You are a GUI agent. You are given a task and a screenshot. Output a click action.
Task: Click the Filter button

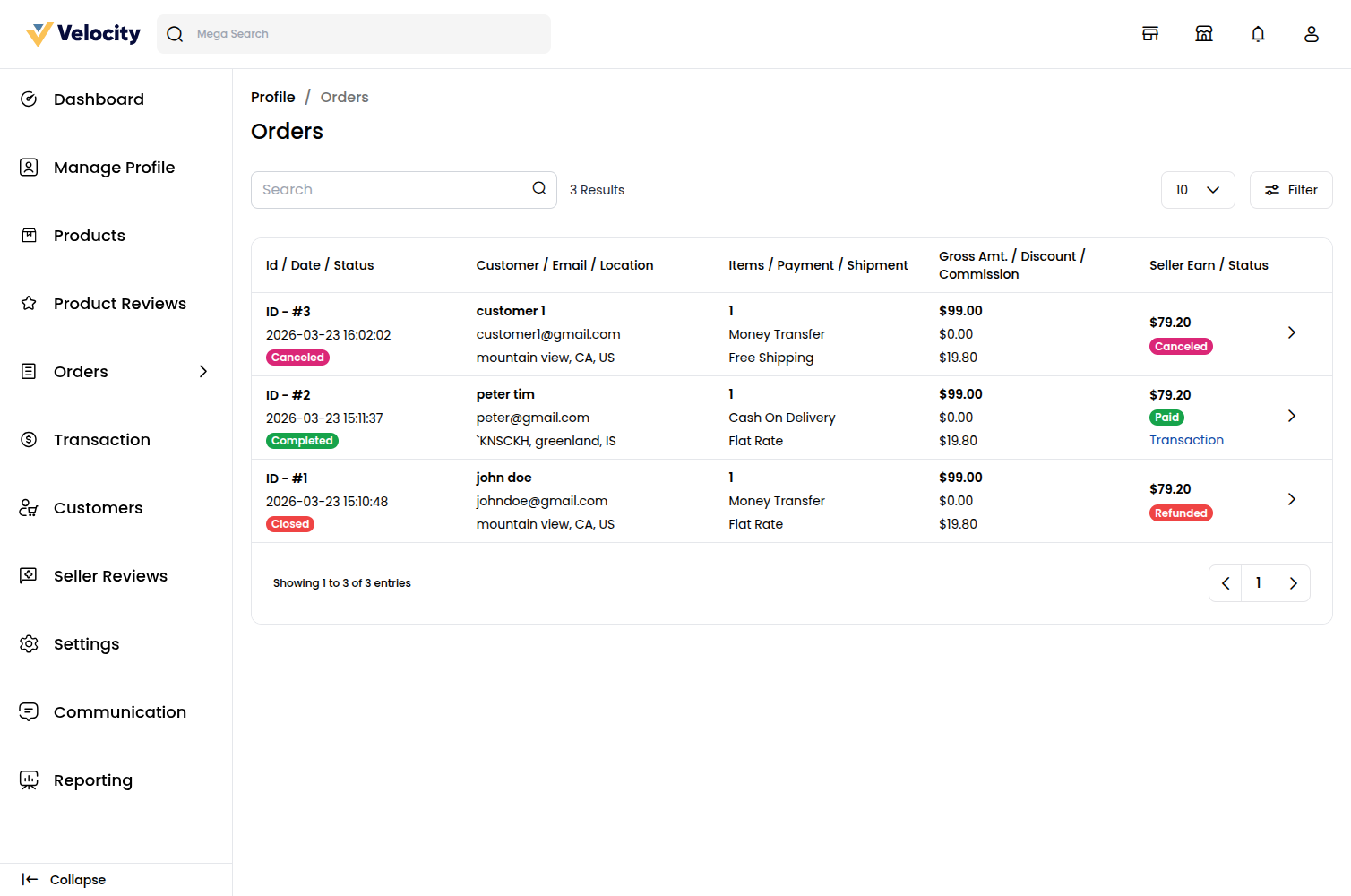pos(1291,189)
